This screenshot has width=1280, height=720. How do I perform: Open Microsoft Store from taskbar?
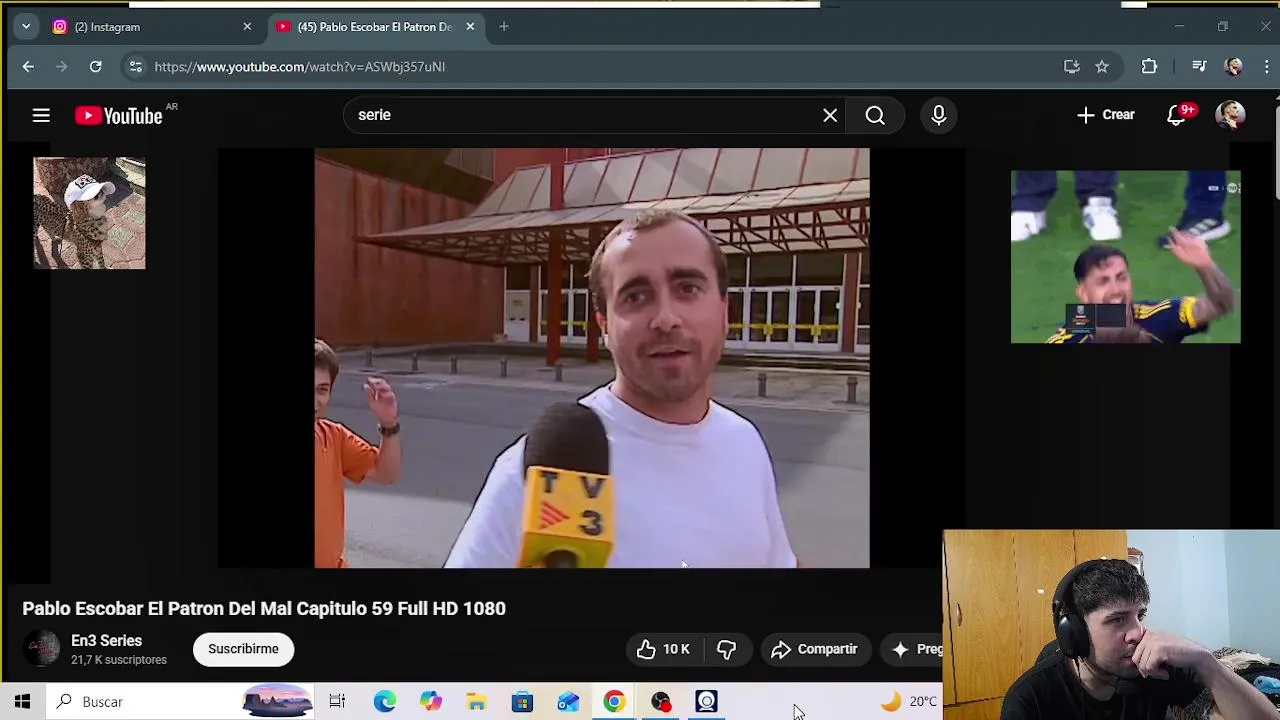tap(522, 702)
